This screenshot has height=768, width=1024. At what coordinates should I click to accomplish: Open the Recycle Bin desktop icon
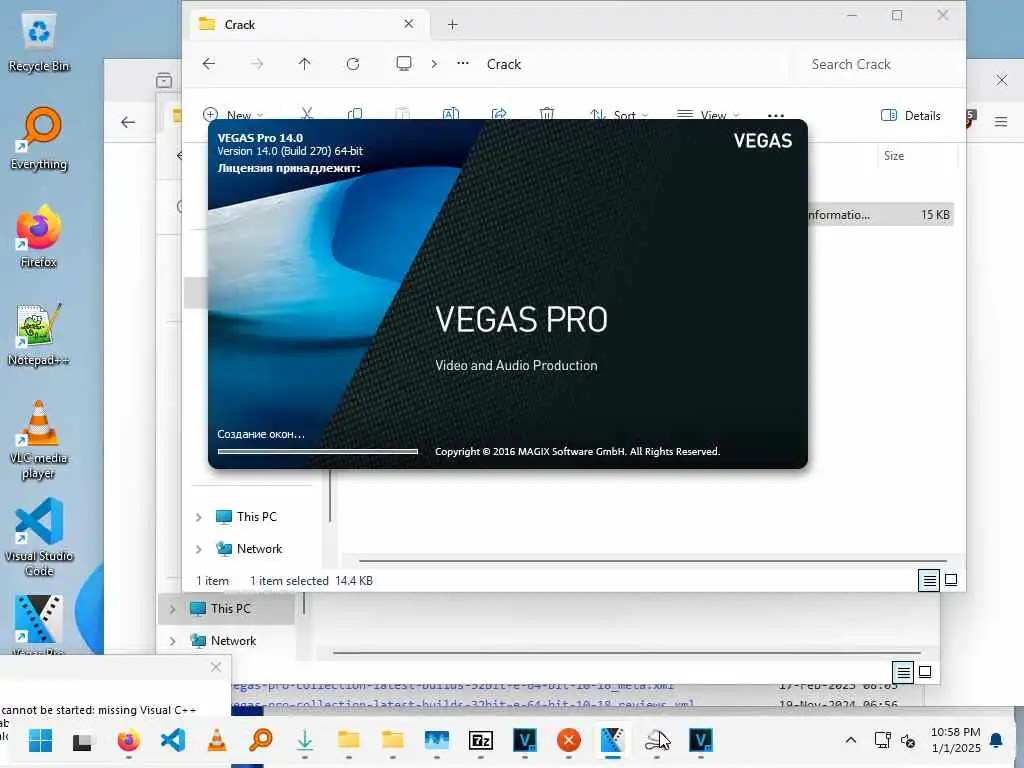click(x=39, y=42)
